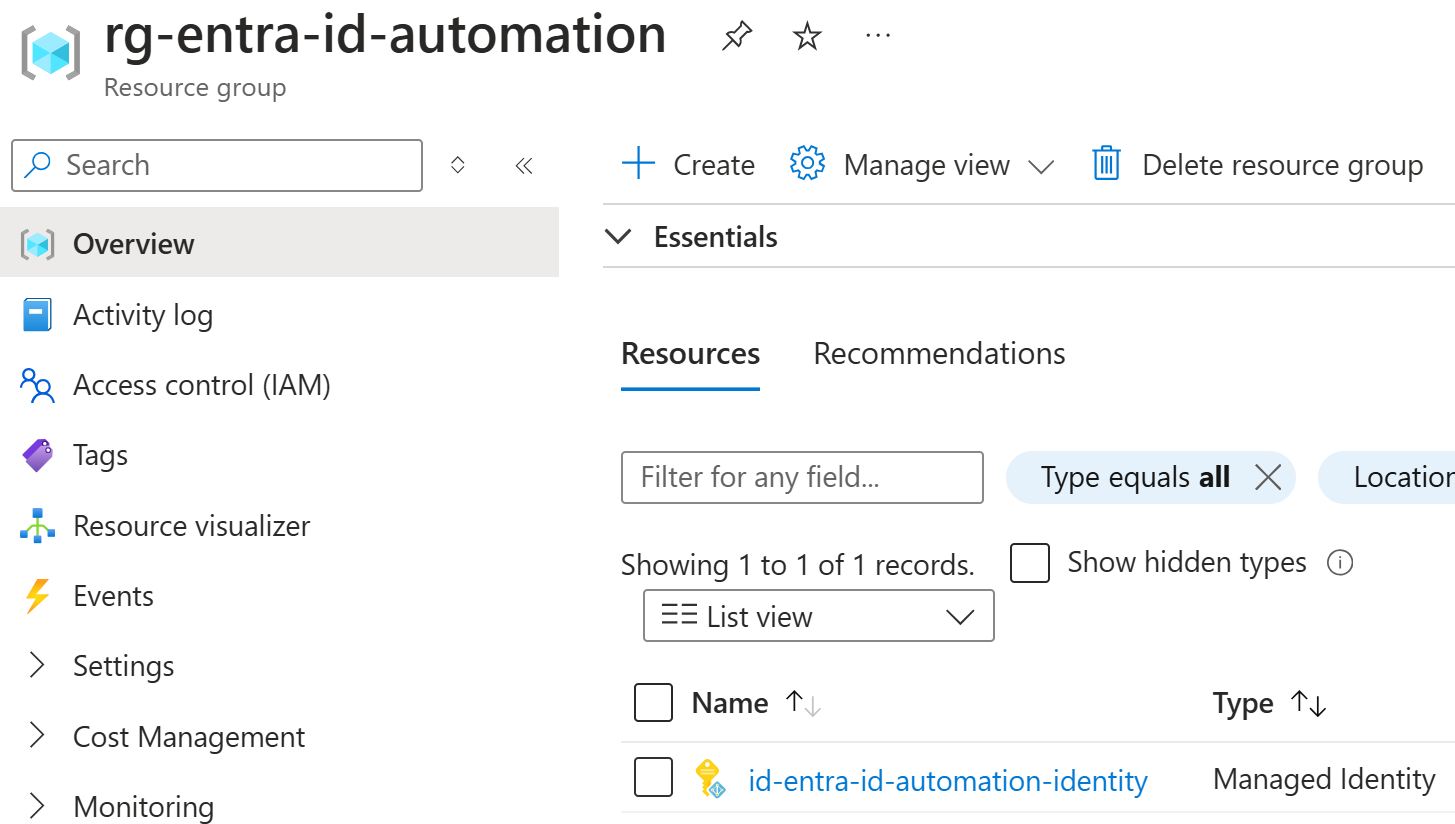Viewport: 1455px width, 824px height.
Task: Click the 'Resource group' subtitle text
Action: 195,88
